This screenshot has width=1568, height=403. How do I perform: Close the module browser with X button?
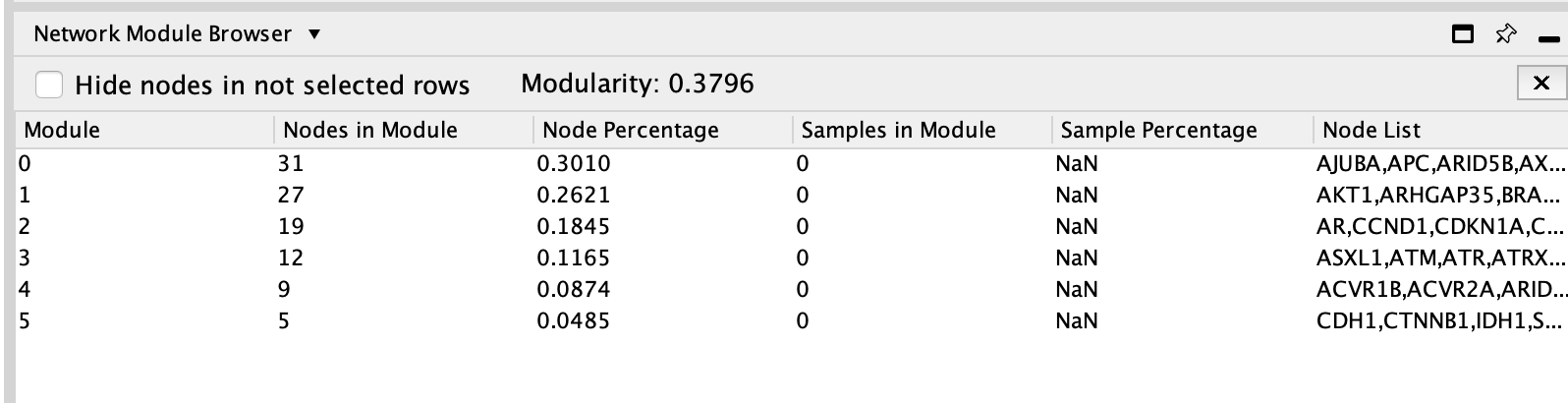pyautogui.click(x=1541, y=84)
